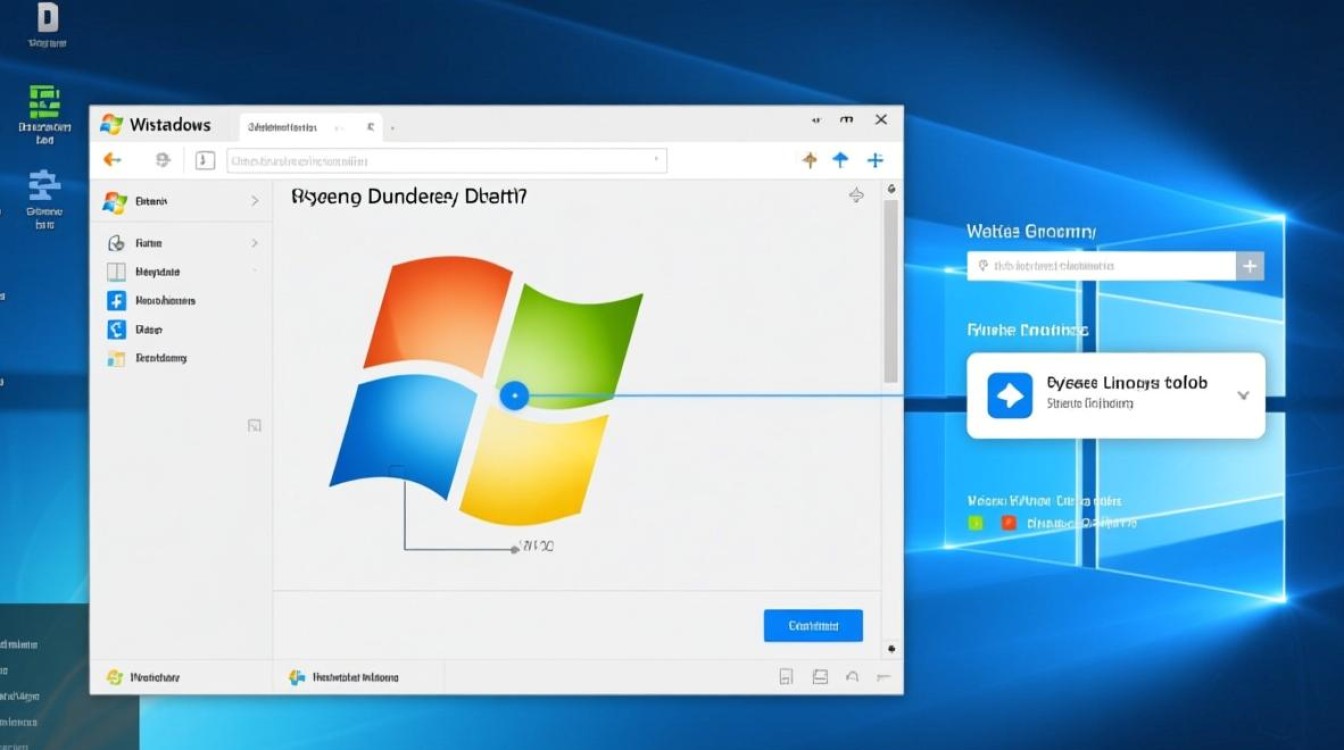Expand the white card's dropdown chevron
This screenshot has width=1344, height=750.
[x=1243, y=395]
